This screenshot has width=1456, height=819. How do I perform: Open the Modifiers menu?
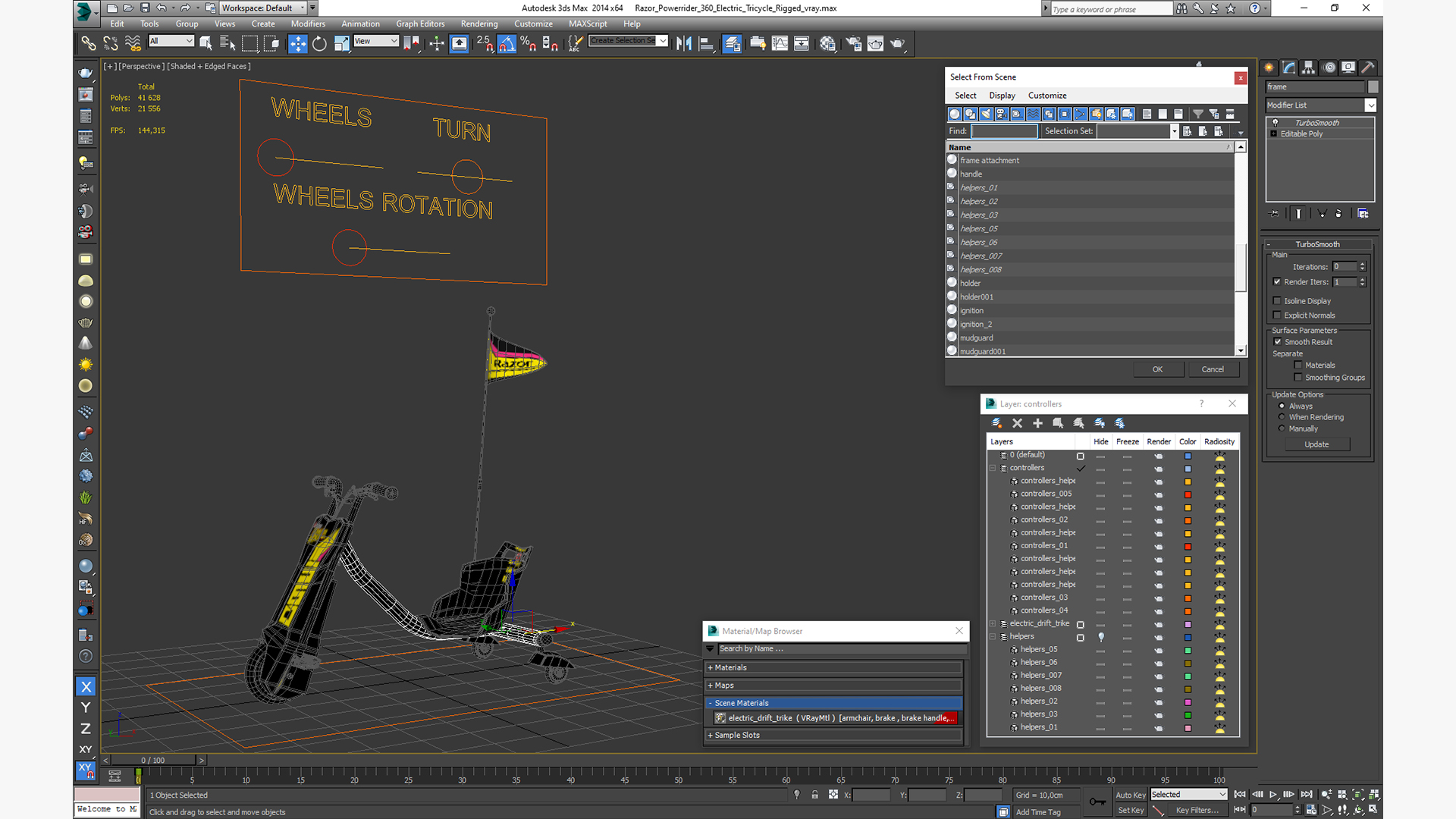[x=308, y=24]
